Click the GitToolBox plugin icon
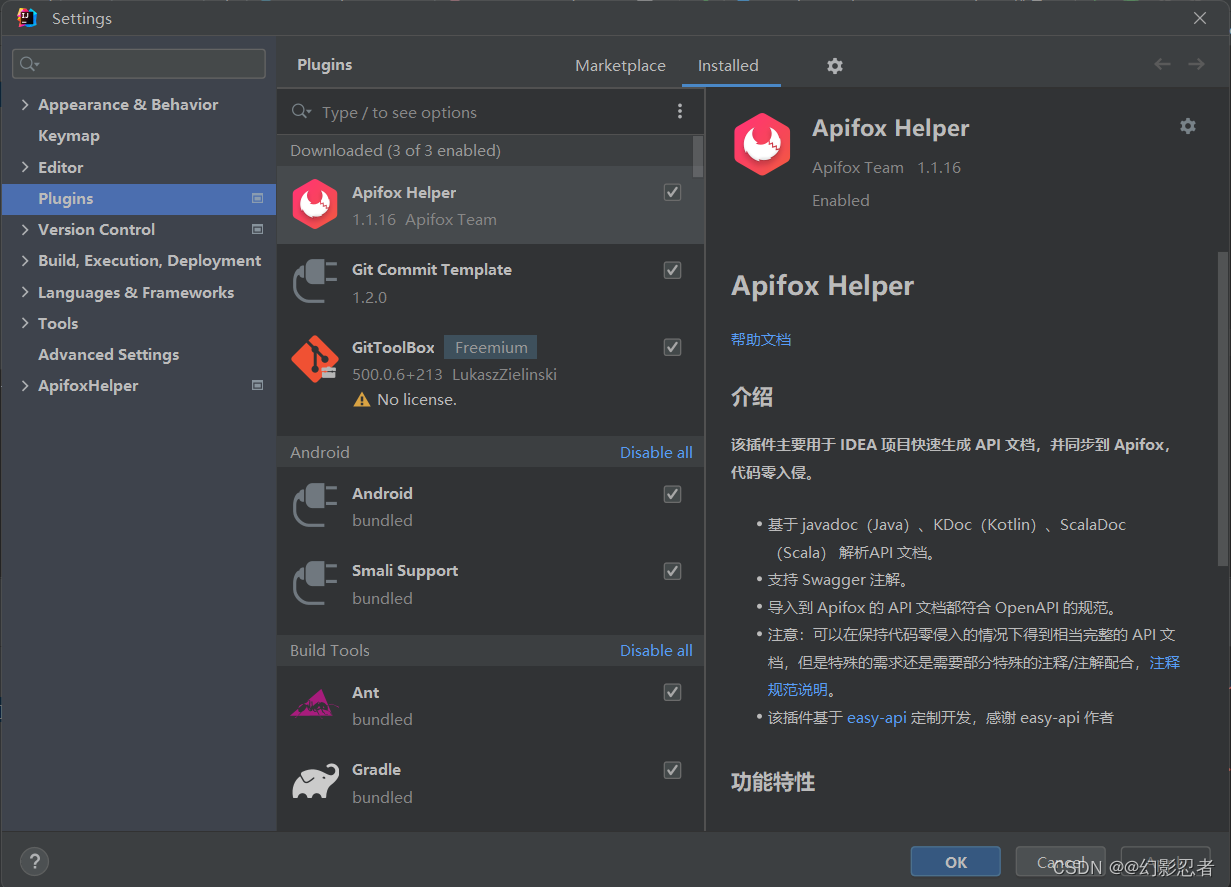The height and width of the screenshot is (887, 1231). [315, 359]
